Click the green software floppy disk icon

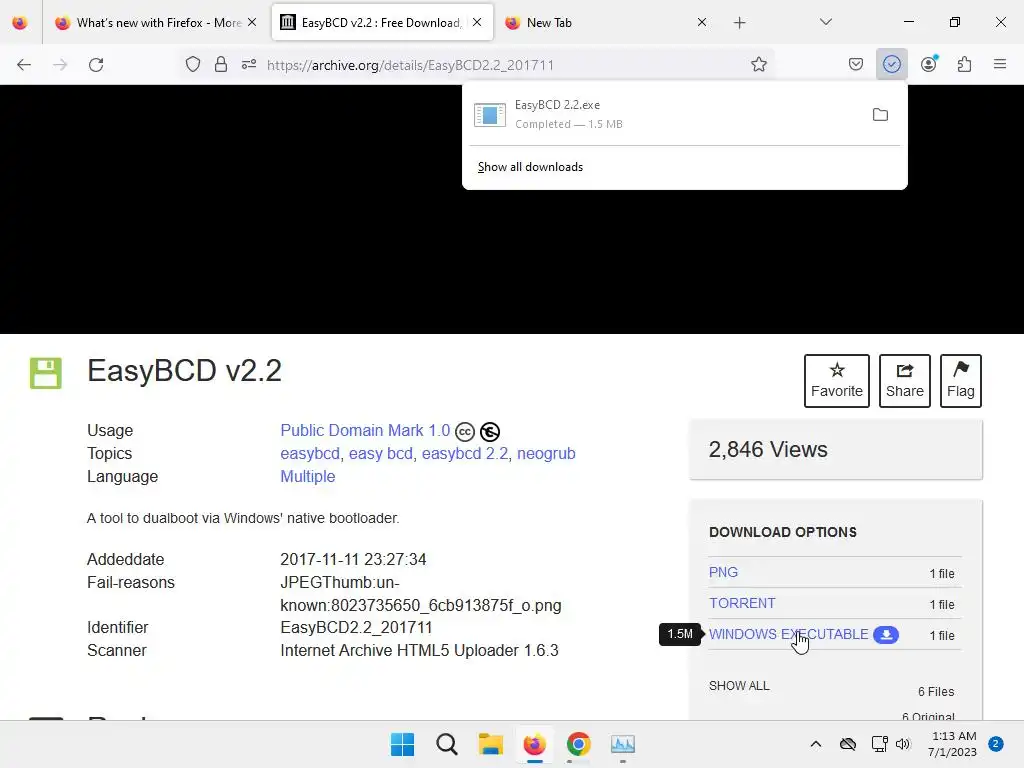[x=46, y=374]
